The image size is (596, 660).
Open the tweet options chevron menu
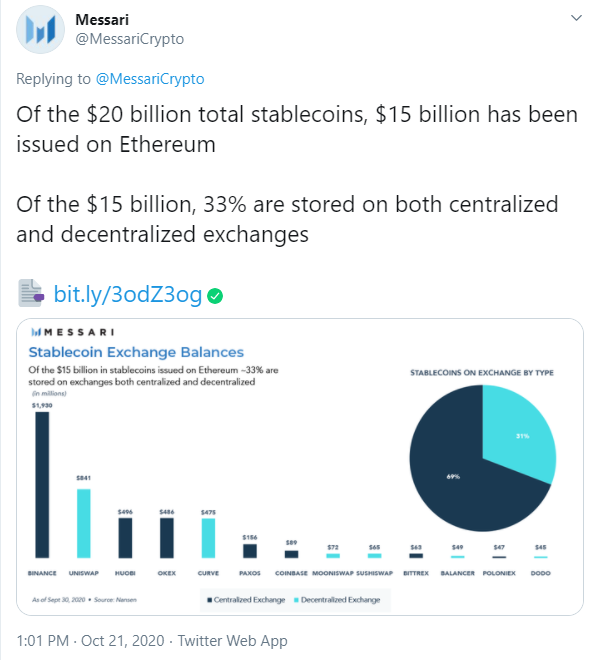pos(576,18)
